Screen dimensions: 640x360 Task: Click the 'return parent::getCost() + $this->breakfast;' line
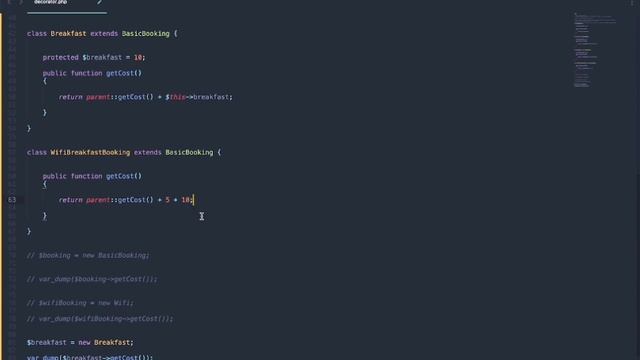[x=146, y=97]
